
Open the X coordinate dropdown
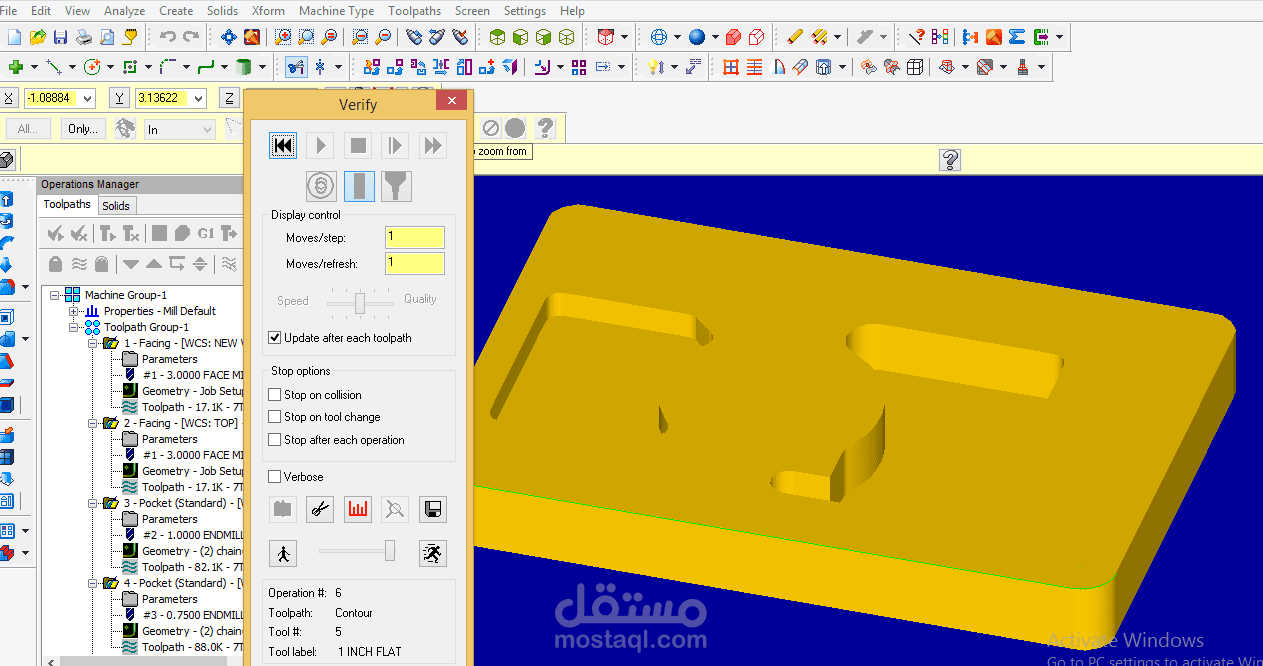point(87,98)
